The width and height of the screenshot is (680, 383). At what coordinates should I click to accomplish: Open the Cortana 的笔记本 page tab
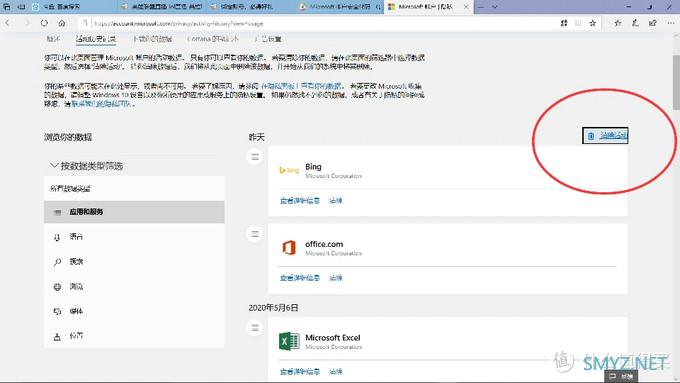click(212, 39)
